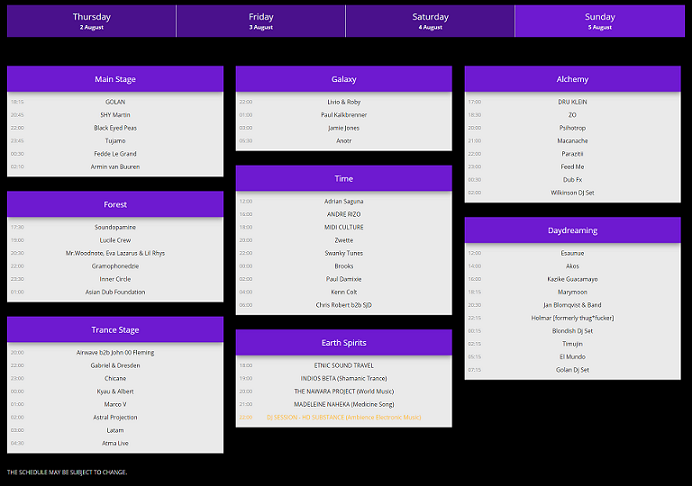Select MIDI CULTURE in the Time lineup
The image size is (692, 486).
click(x=344, y=227)
